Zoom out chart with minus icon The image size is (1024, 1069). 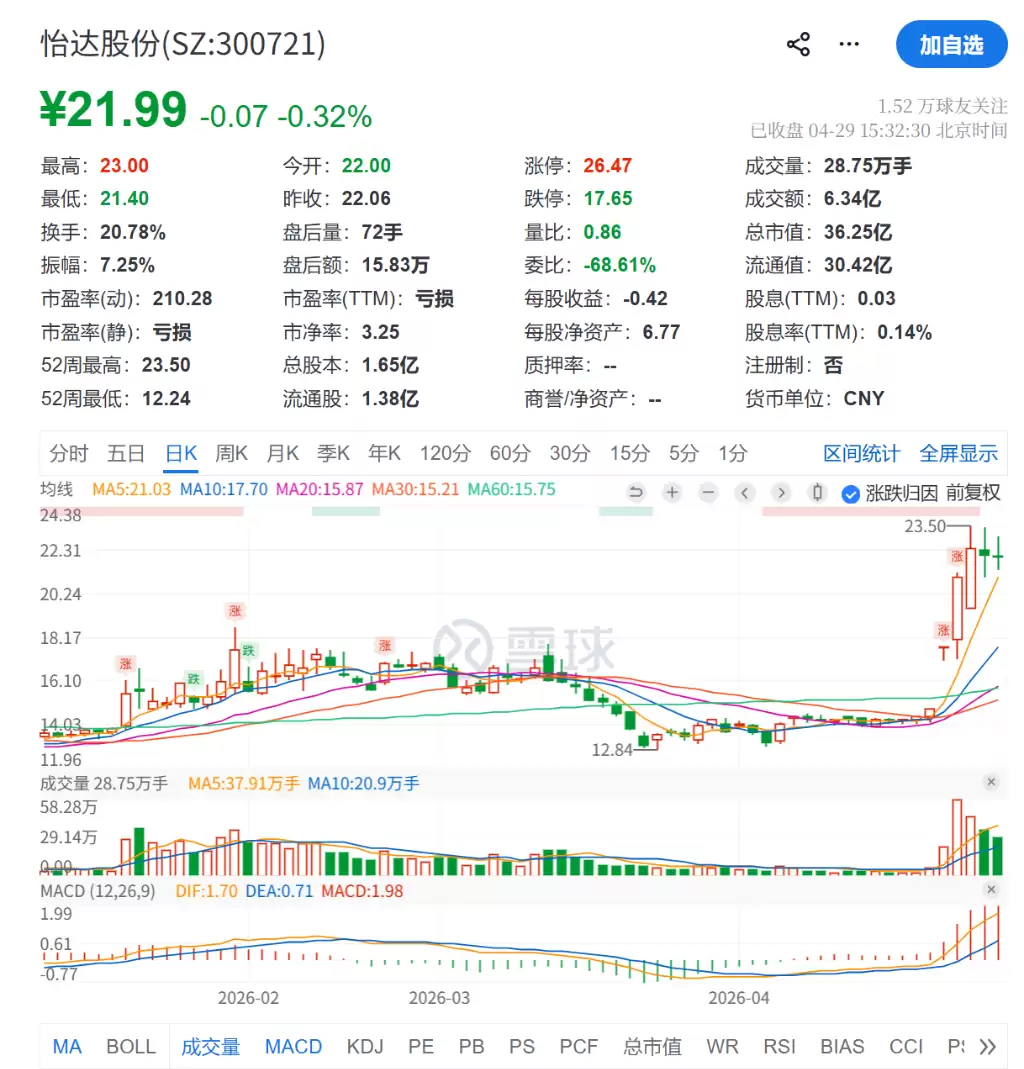coord(708,492)
